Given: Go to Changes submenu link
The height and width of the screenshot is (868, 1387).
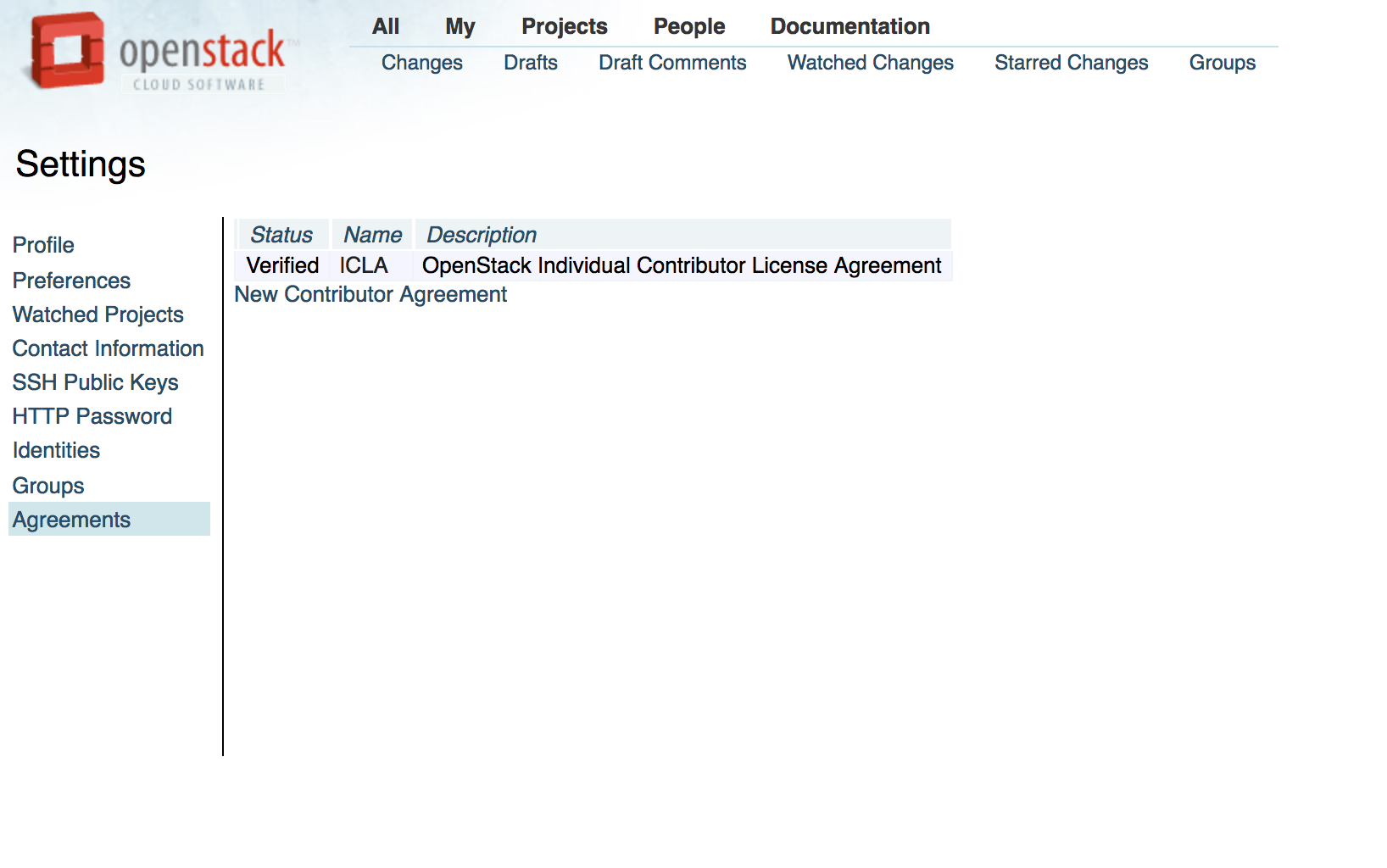Looking at the screenshot, I should click(x=422, y=63).
